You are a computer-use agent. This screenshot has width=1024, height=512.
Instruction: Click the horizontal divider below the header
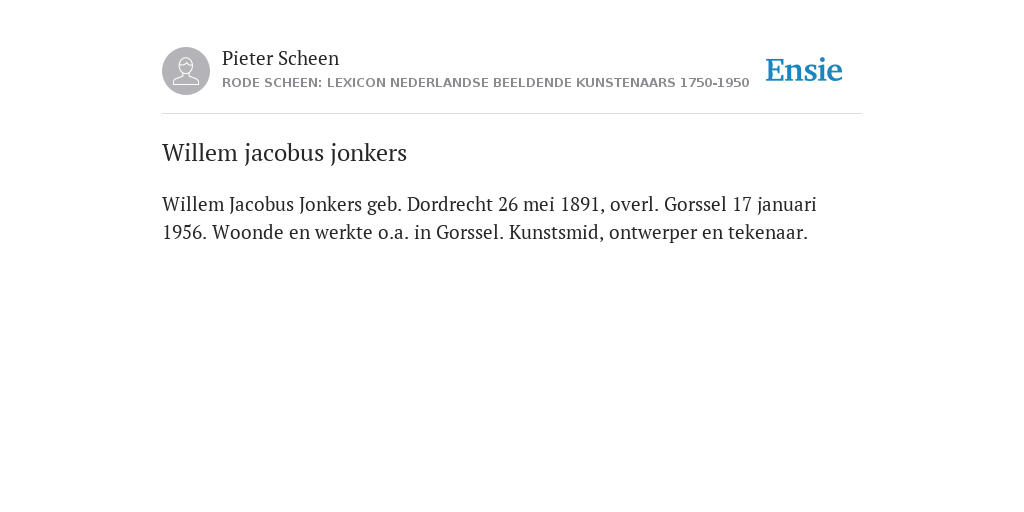pyautogui.click(x=512, y=114)
